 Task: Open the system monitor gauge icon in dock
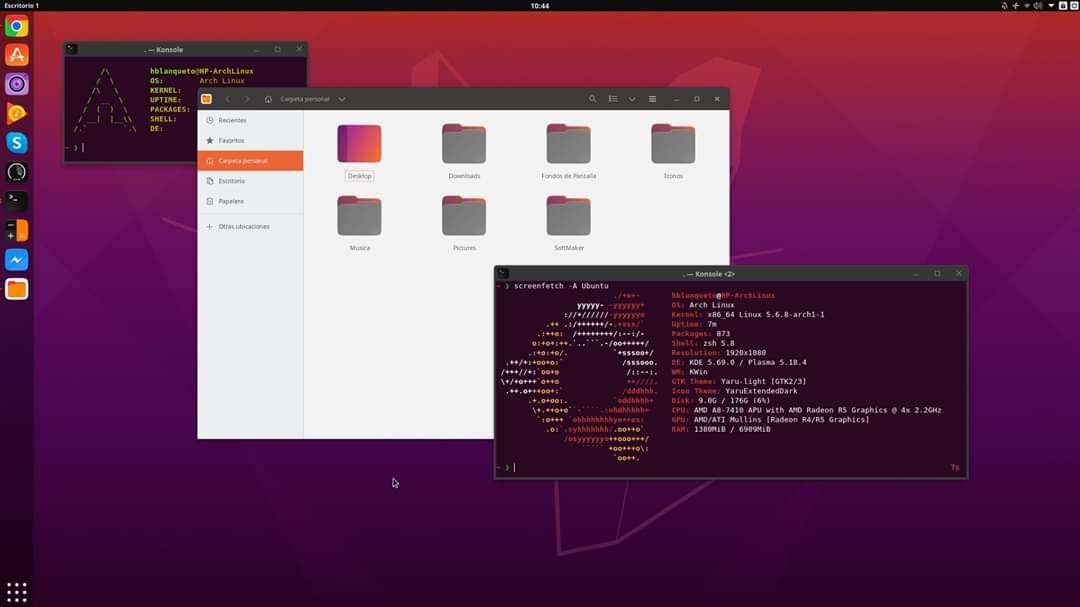click(17, 172)
